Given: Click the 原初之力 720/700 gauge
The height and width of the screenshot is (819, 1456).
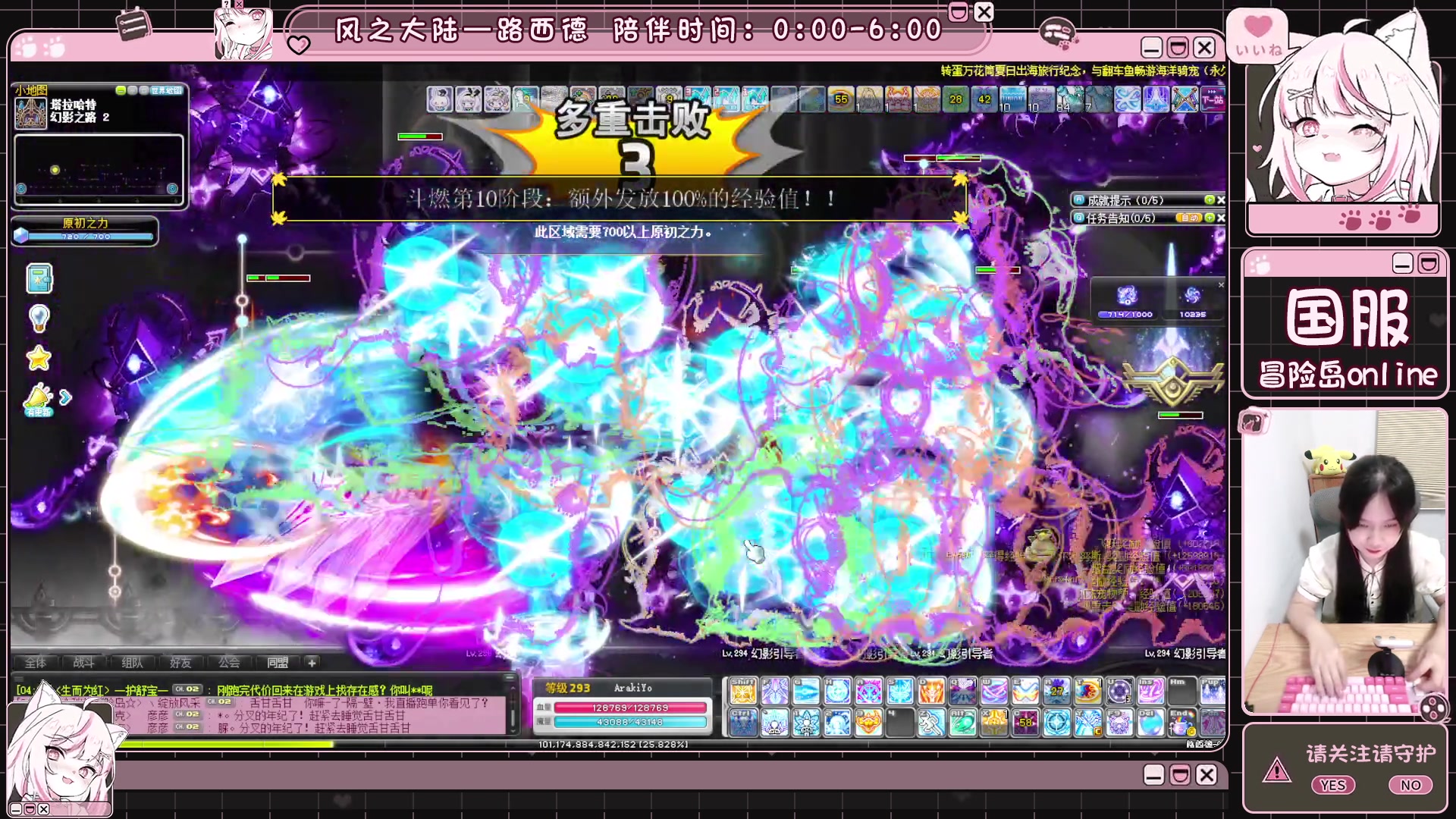Looking at the screenshot, I should (x=85, y=231).
